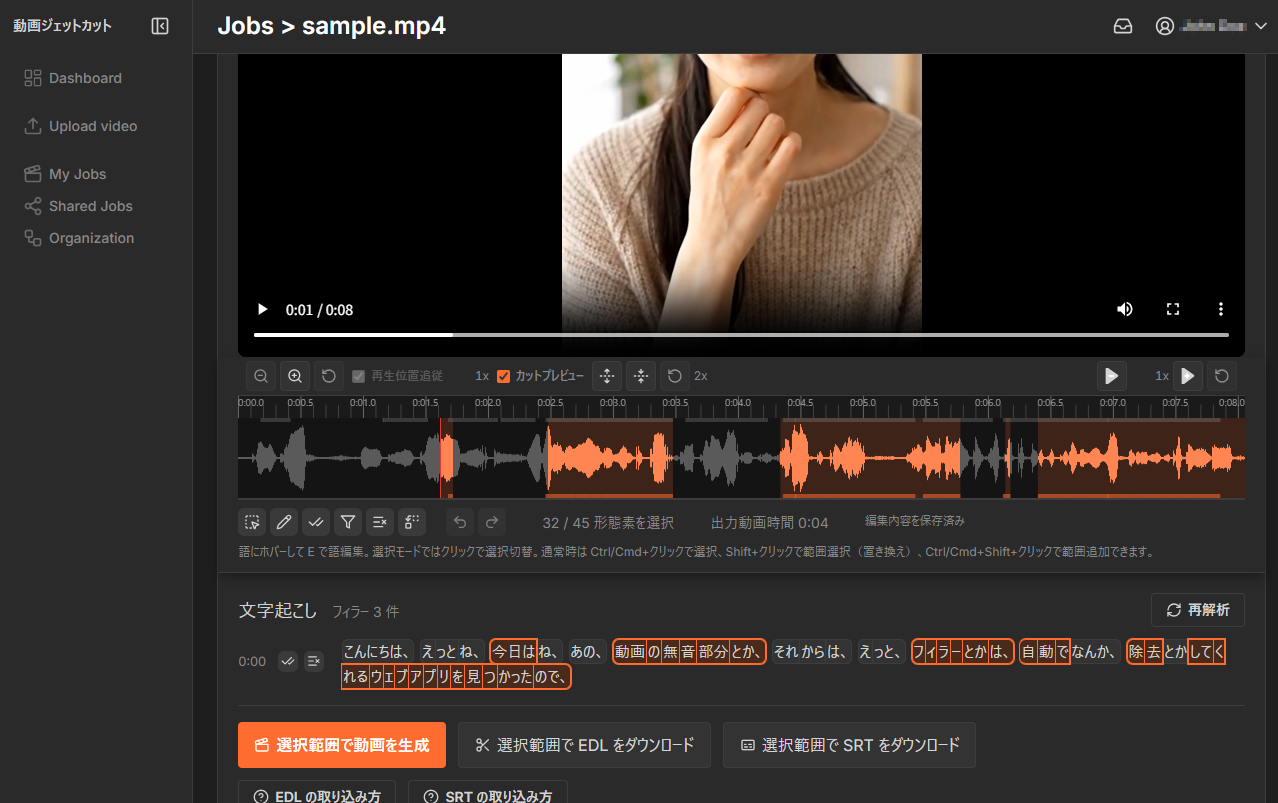Reset the waveform zoom level
This screenshot has height=803, width=1278.
point(329,376)
